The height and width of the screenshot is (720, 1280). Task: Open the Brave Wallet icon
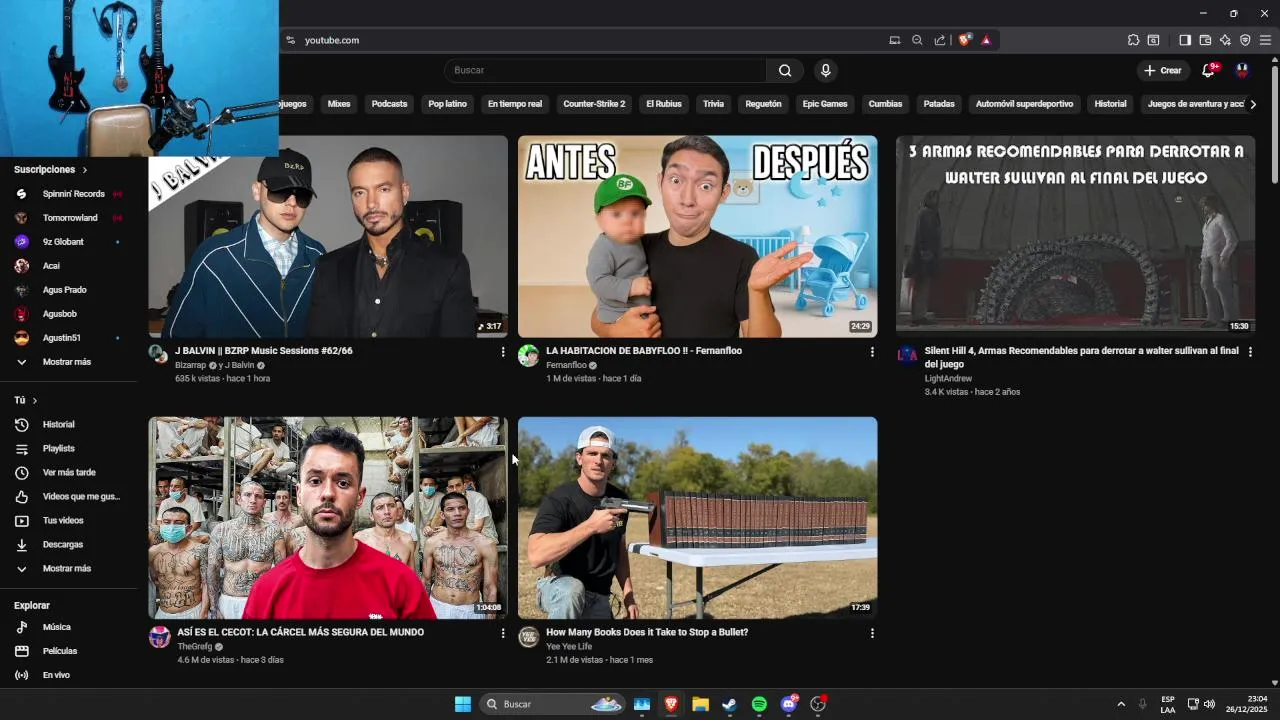[x=1205, y=40]
